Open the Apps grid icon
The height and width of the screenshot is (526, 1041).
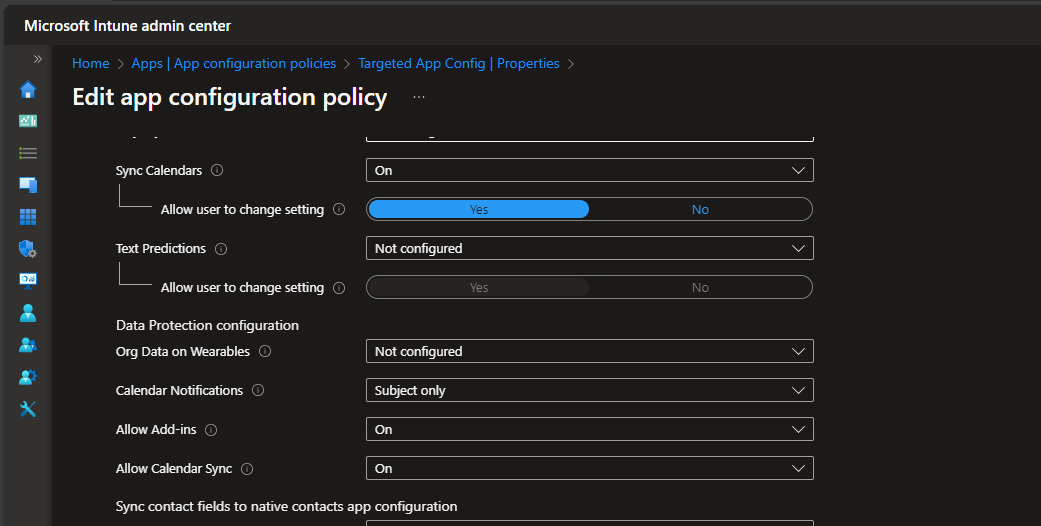pyautogui.click(x=28, y=217)
